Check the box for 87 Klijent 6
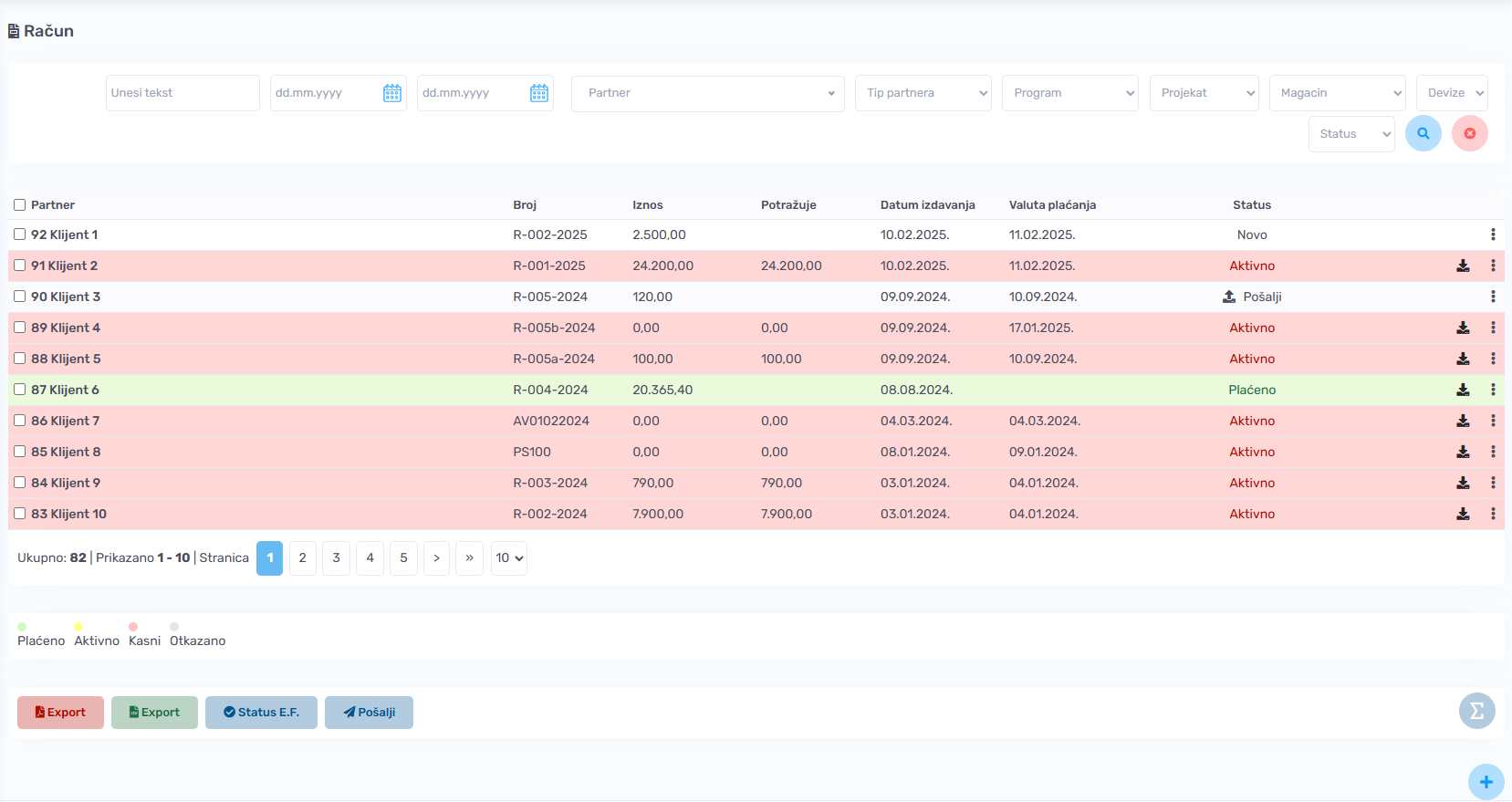The width and height of the screenshot is (1512, 802). 19,390
